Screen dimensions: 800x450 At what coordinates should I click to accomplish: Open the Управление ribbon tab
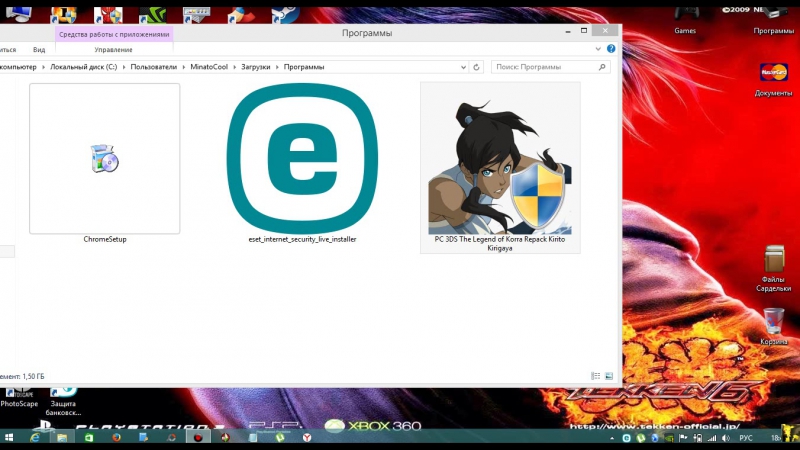113,49
